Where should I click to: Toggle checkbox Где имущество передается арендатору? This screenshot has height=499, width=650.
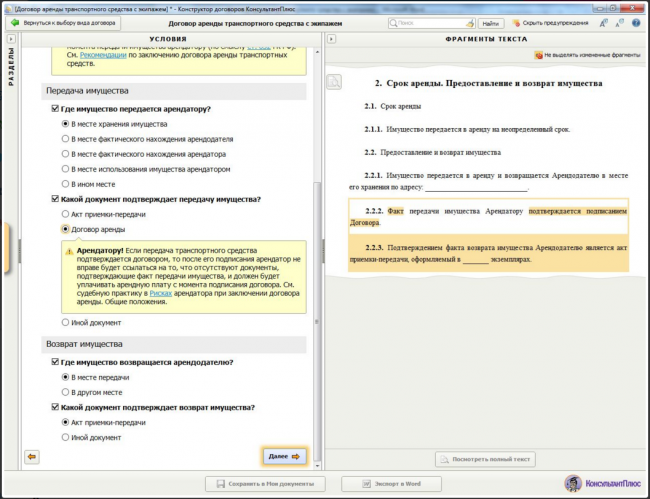pyautogui.click(x=55, y=109)
